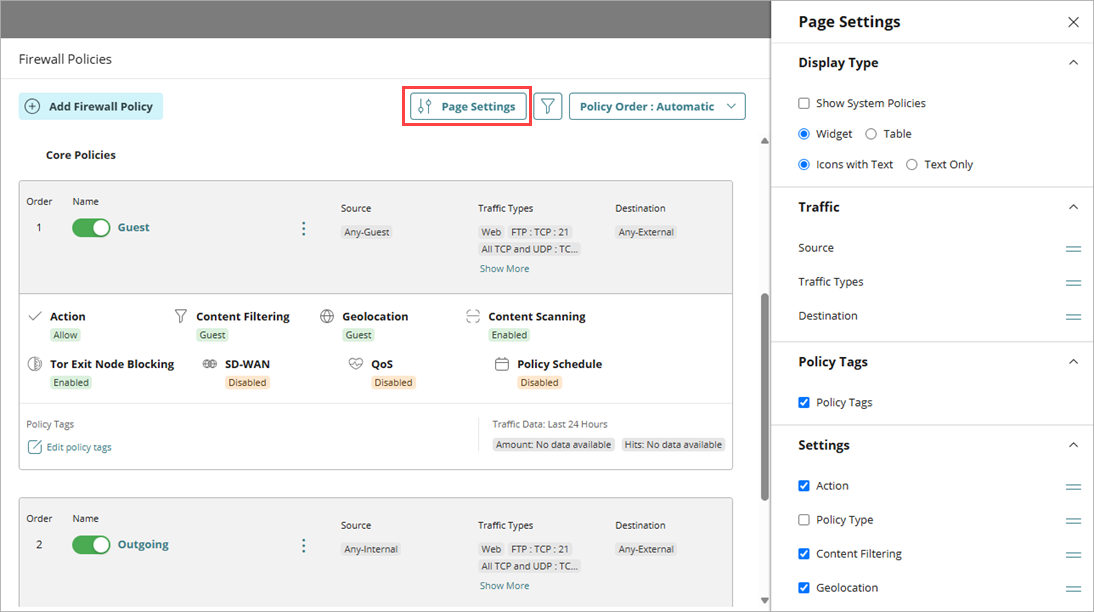The width and height of the screenshot is (1094, 612).
Task: Click the Core Policies heading
Action: [x=81, y=155]
